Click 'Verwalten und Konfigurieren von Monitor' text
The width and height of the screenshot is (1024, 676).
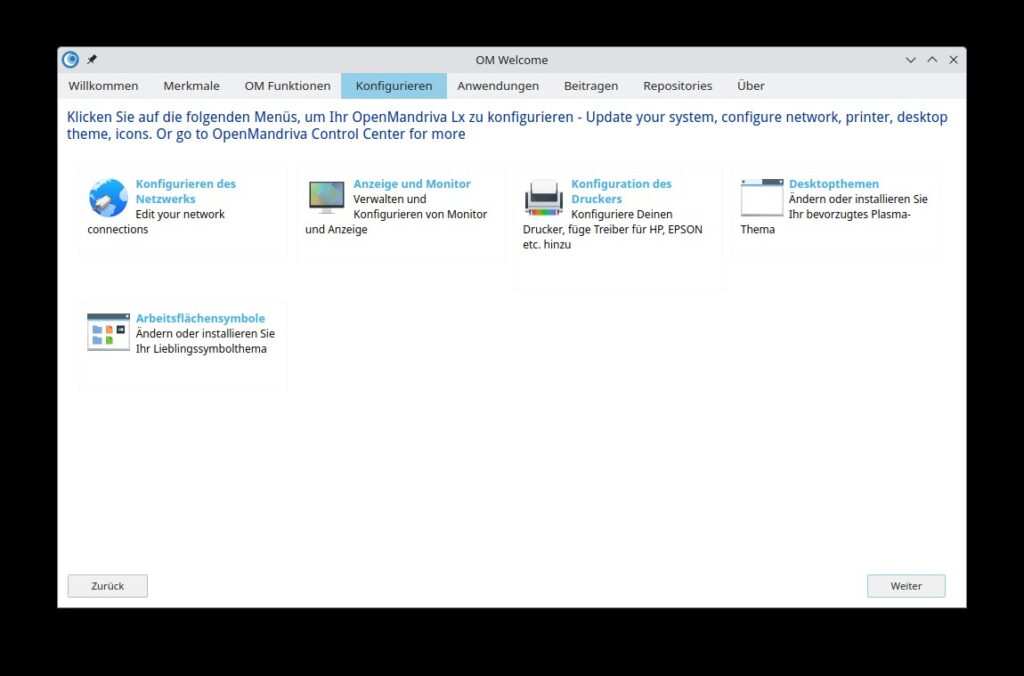coord(420,206)
